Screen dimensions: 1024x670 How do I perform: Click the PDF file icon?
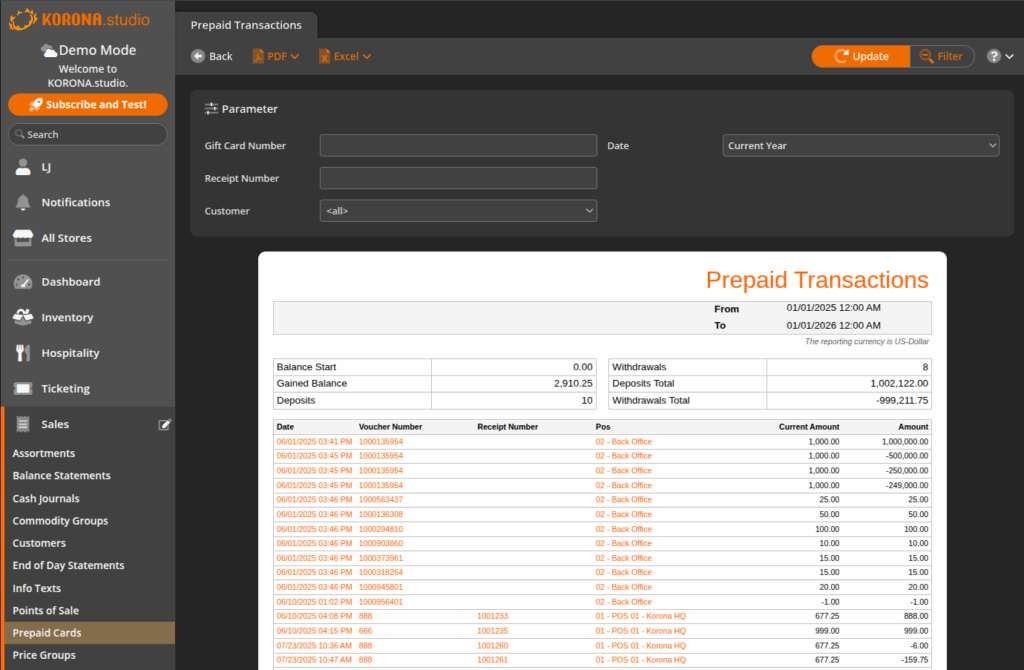click(x=258, y=56)
